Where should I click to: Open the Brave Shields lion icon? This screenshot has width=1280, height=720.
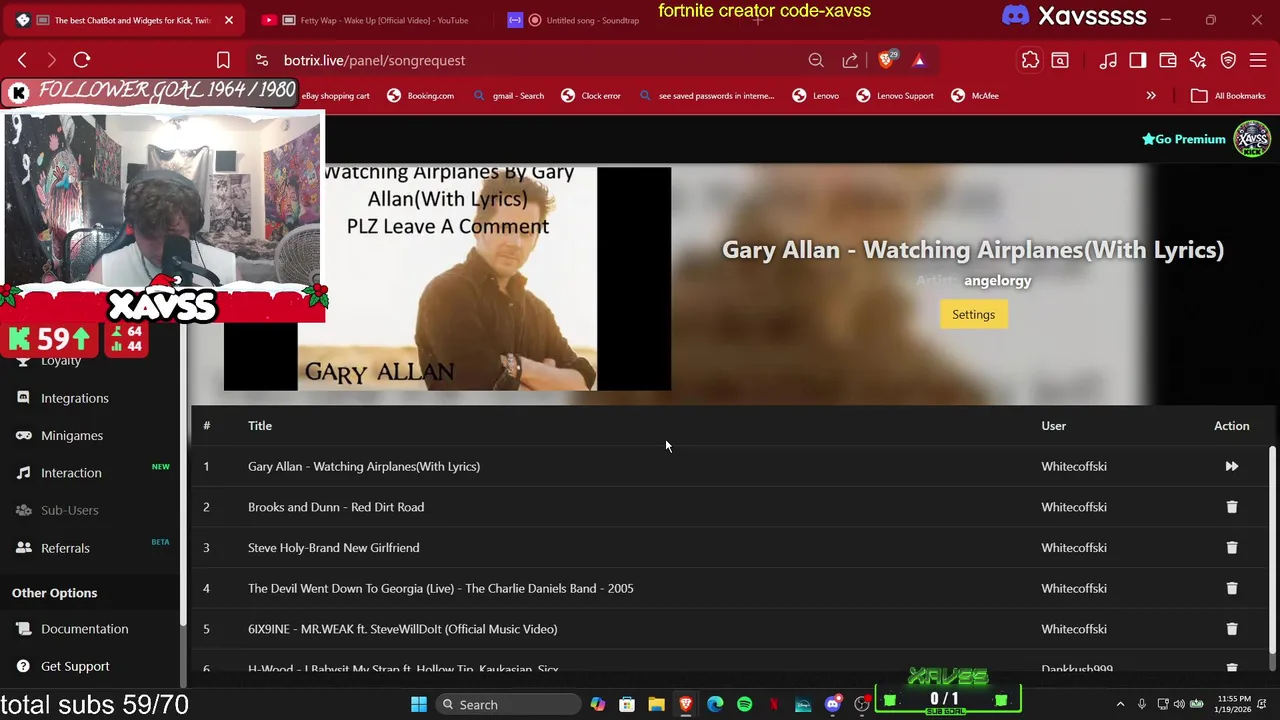click(x=886, y=60)
